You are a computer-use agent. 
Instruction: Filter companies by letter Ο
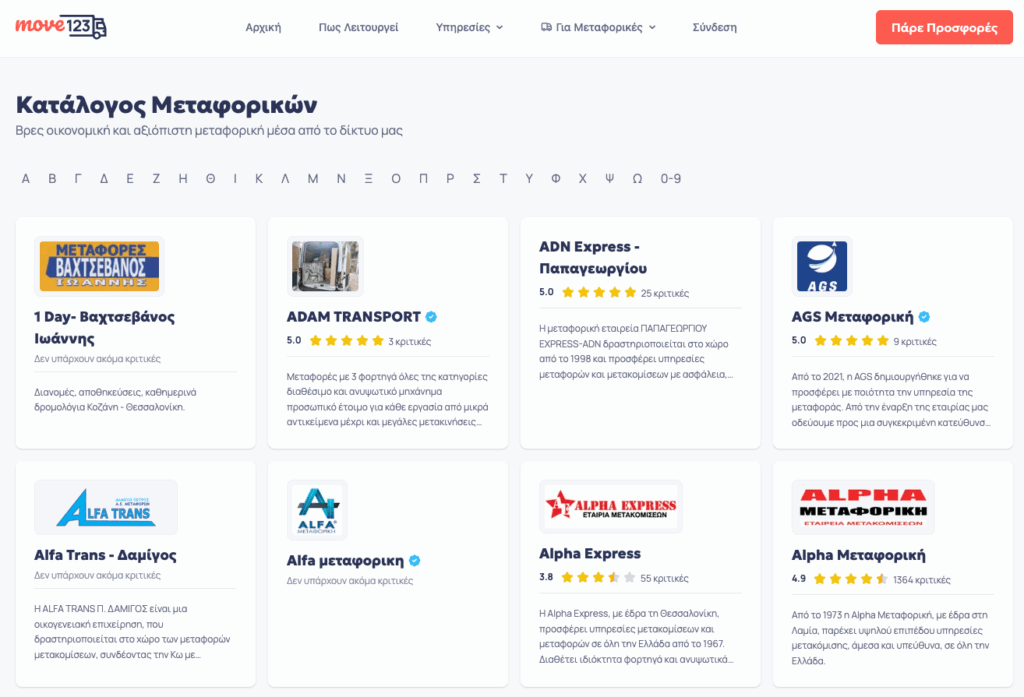(396, 178)
